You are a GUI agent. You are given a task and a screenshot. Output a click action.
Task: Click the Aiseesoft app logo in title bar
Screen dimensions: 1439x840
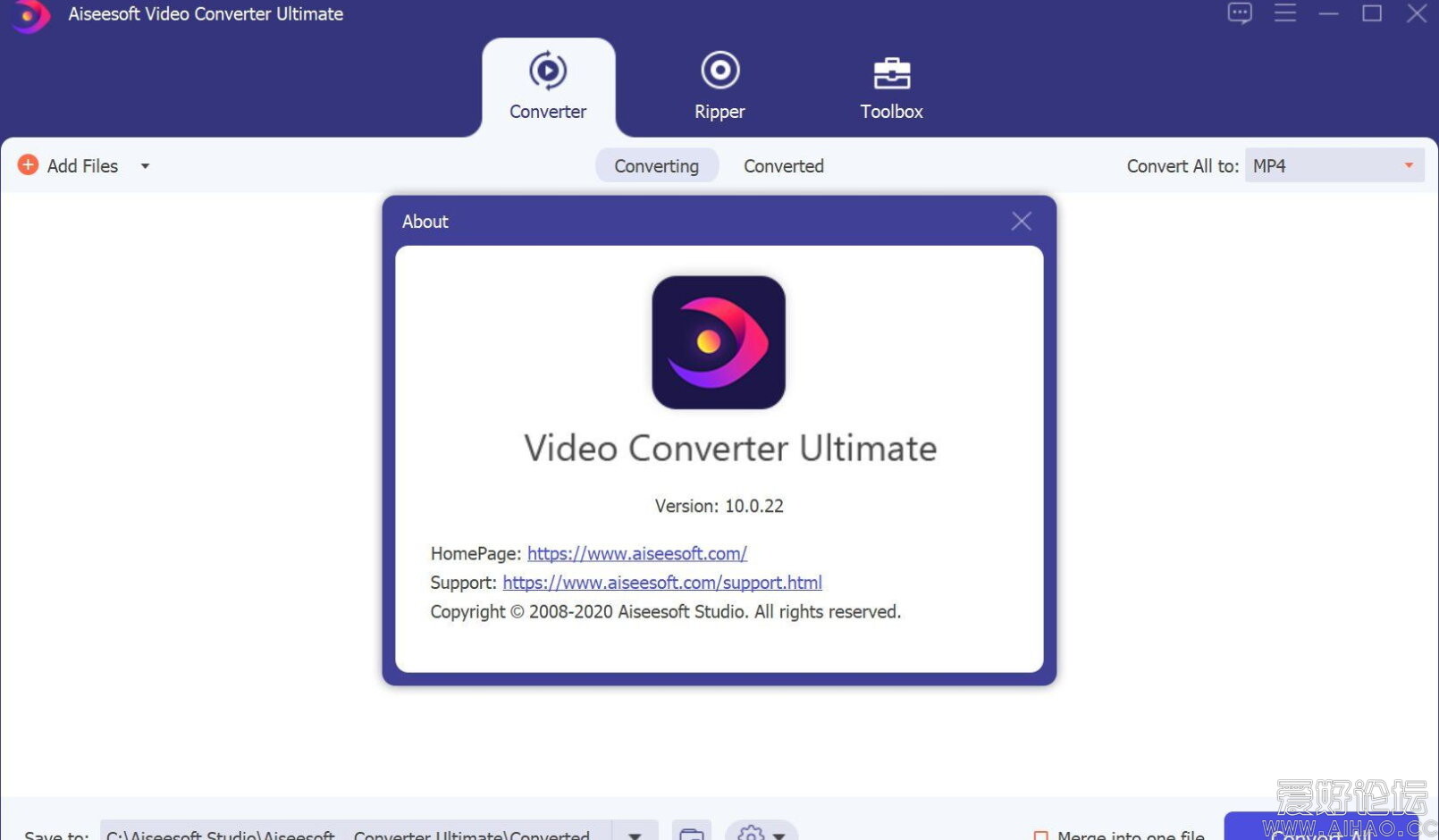point(31,15)
